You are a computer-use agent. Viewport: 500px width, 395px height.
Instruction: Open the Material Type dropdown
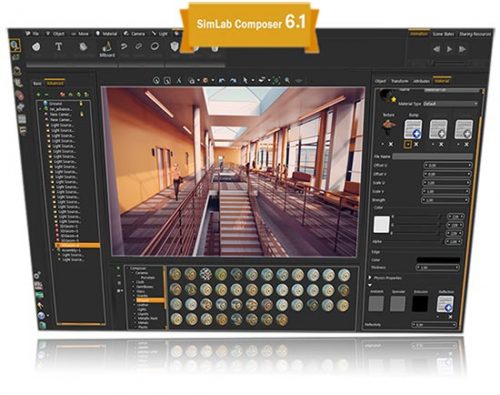[x=450, y=104]
